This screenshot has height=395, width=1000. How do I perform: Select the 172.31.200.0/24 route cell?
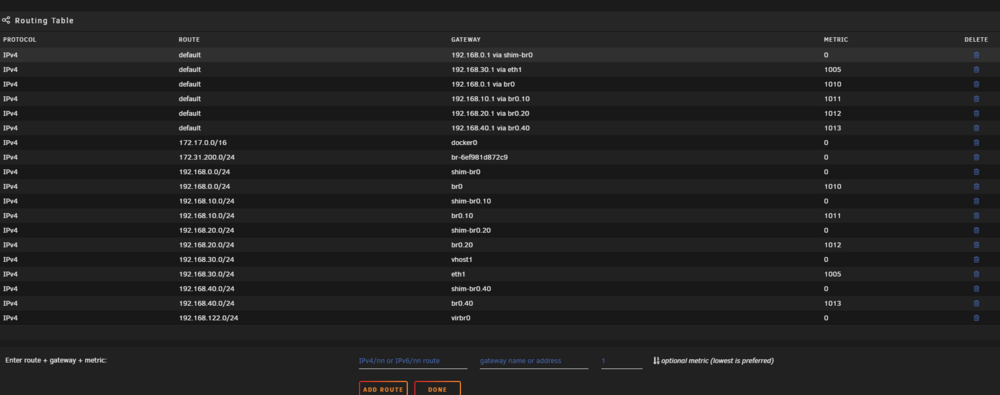coord(206,157)
